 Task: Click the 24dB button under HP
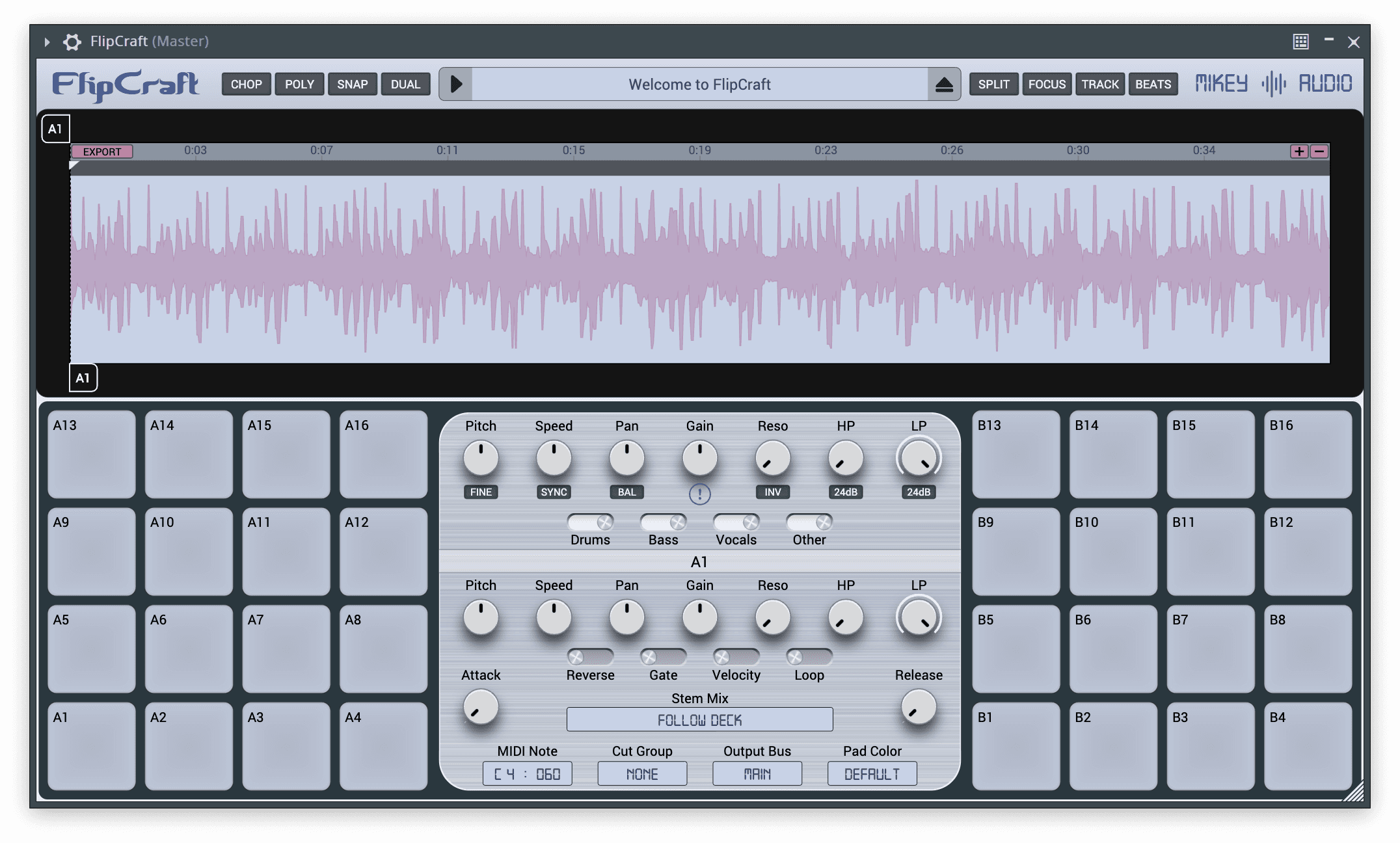tap(845, 492)
